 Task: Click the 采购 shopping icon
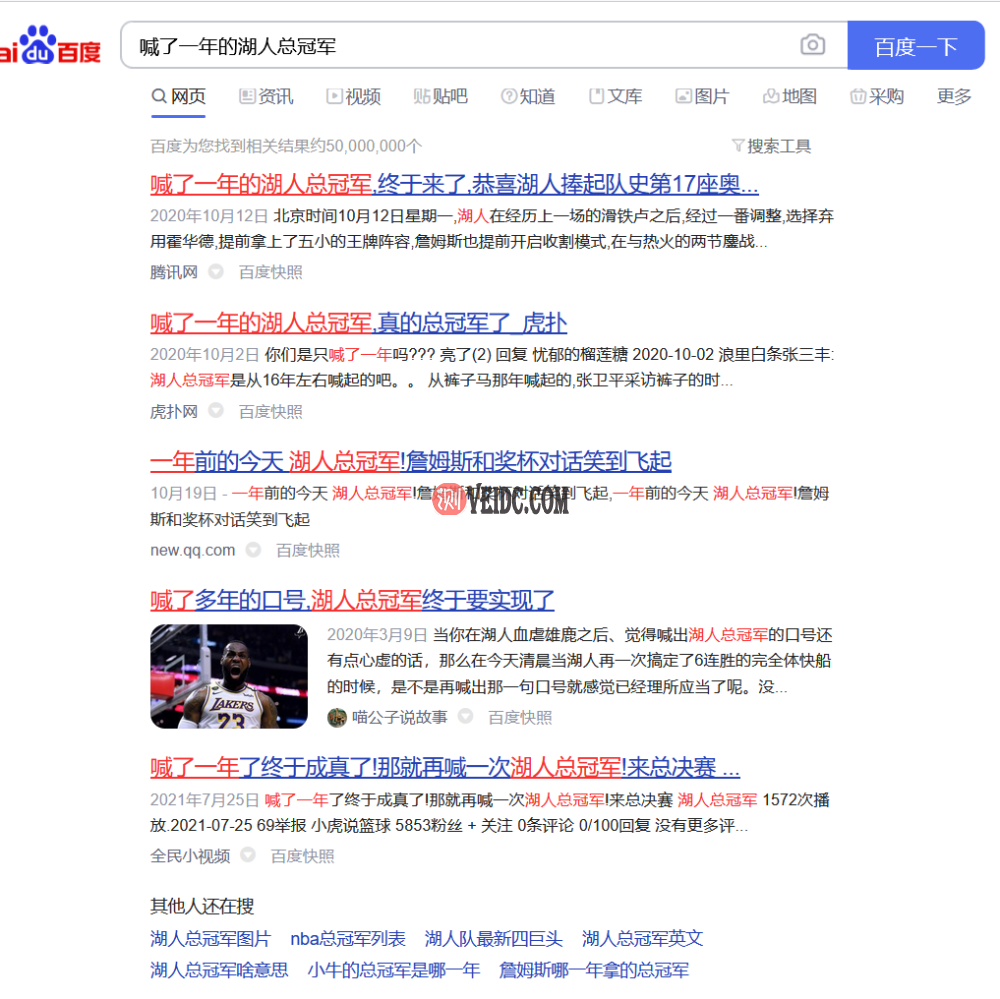tap(857, 95)
